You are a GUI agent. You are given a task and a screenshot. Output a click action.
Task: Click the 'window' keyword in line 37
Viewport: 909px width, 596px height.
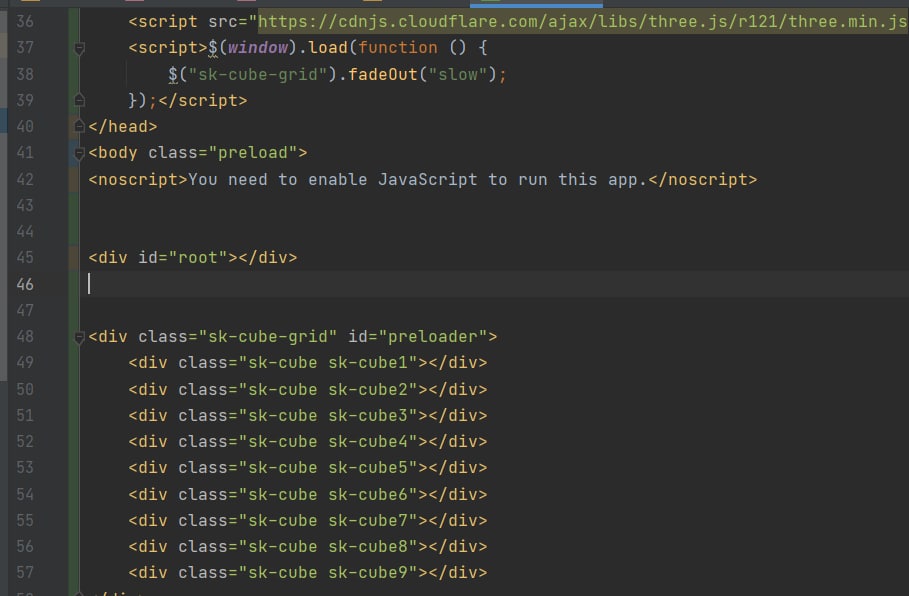pos(258,48)
